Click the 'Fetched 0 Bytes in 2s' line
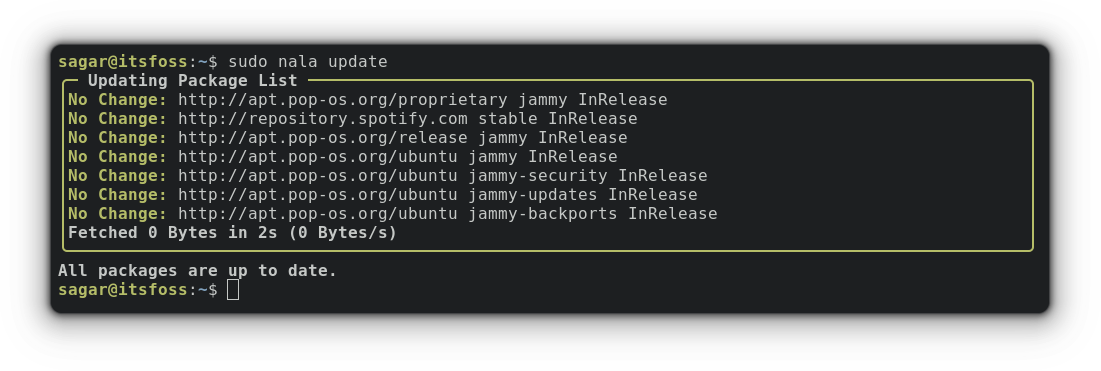This screenshot has height=371, width=1101. pos(232,233)
